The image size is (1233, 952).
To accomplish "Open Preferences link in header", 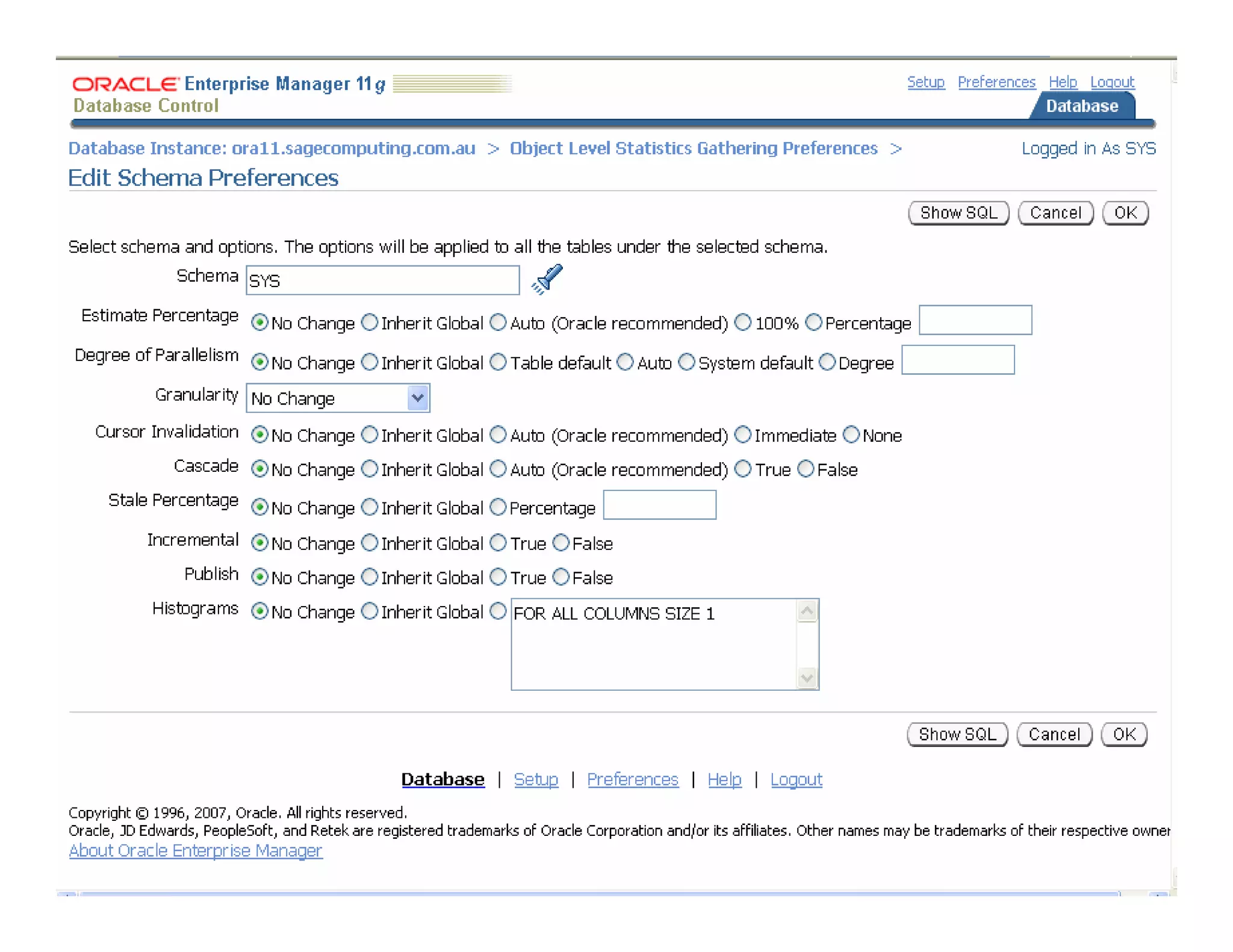I will point(996,82).
